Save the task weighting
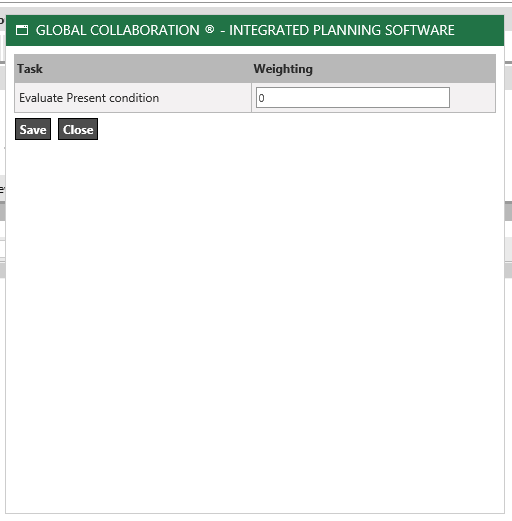Image resolution: width=512 pixels, height=521 pixels. tap(33, 129)
